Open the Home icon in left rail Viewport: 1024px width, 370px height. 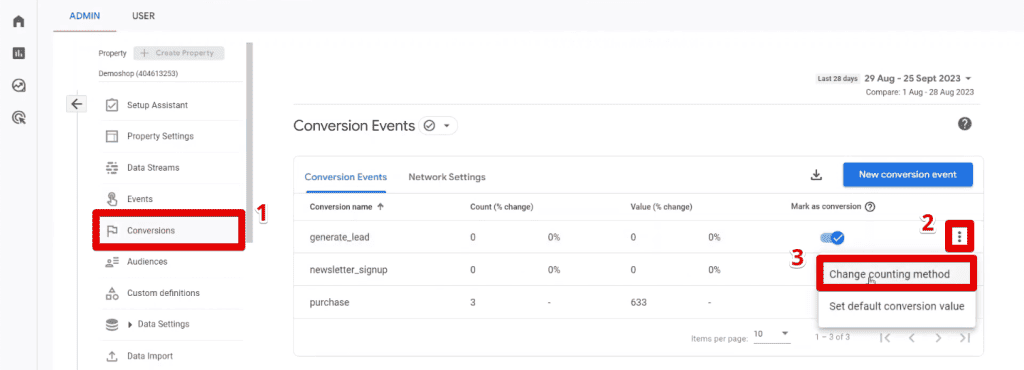19,22
